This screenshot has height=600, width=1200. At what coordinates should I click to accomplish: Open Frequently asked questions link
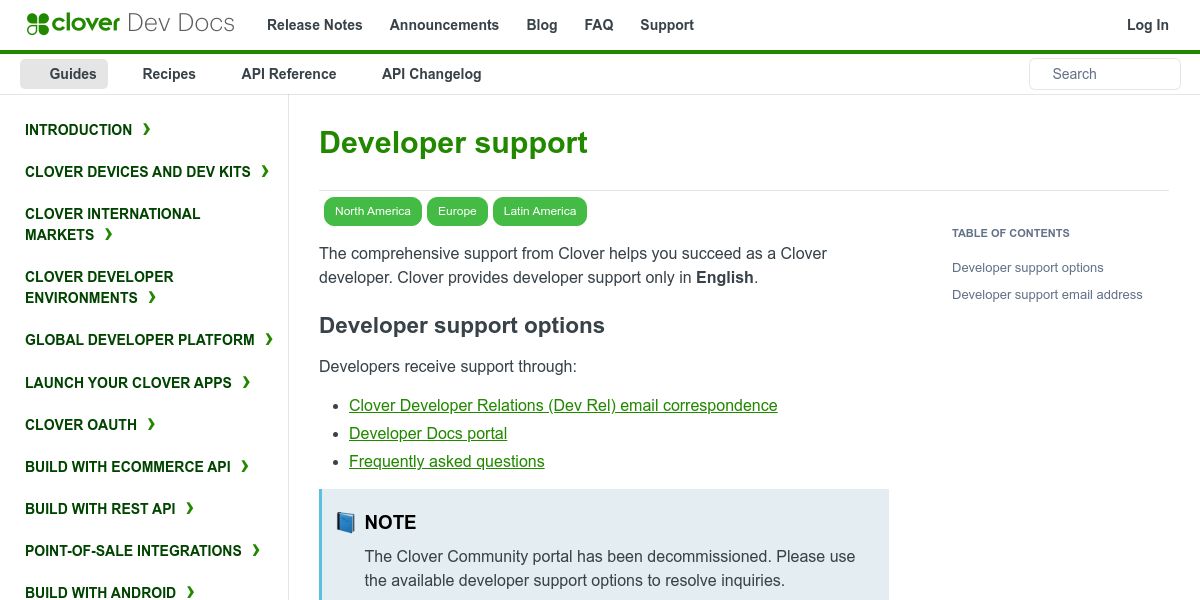pos(447,461)
